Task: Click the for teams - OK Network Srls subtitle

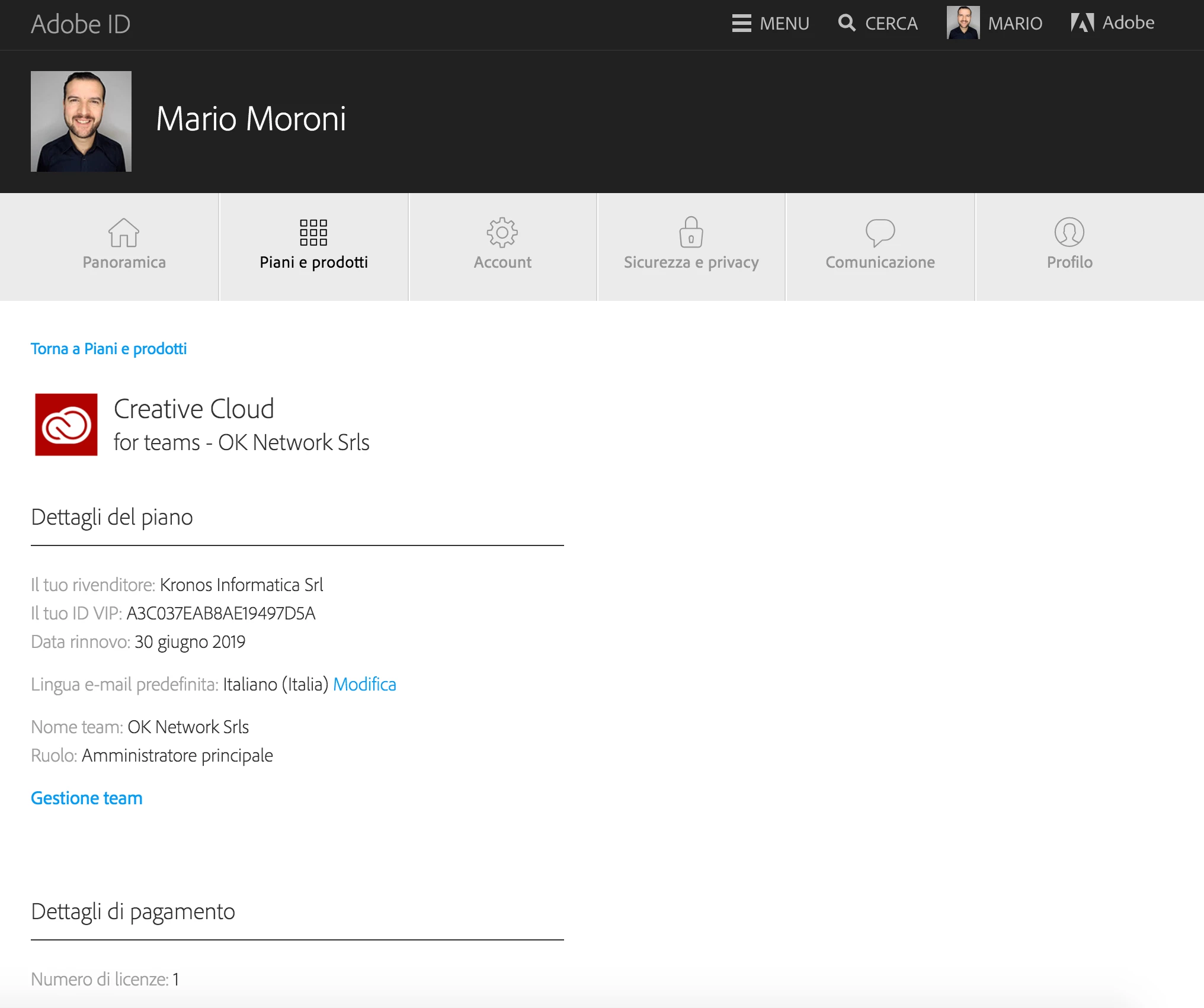Action: (242, 442)
